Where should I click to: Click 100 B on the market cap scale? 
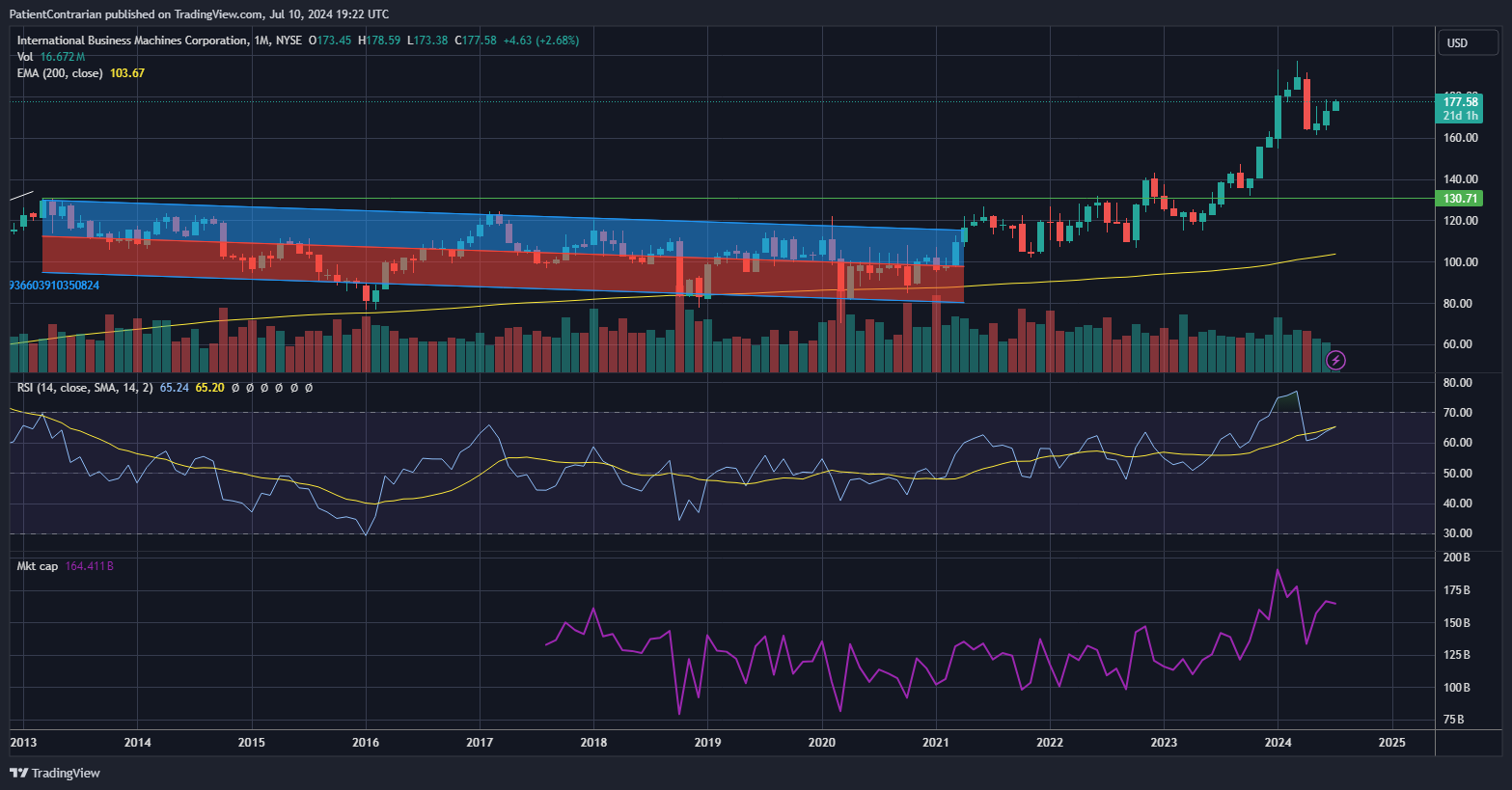(x=1456, y=688)
